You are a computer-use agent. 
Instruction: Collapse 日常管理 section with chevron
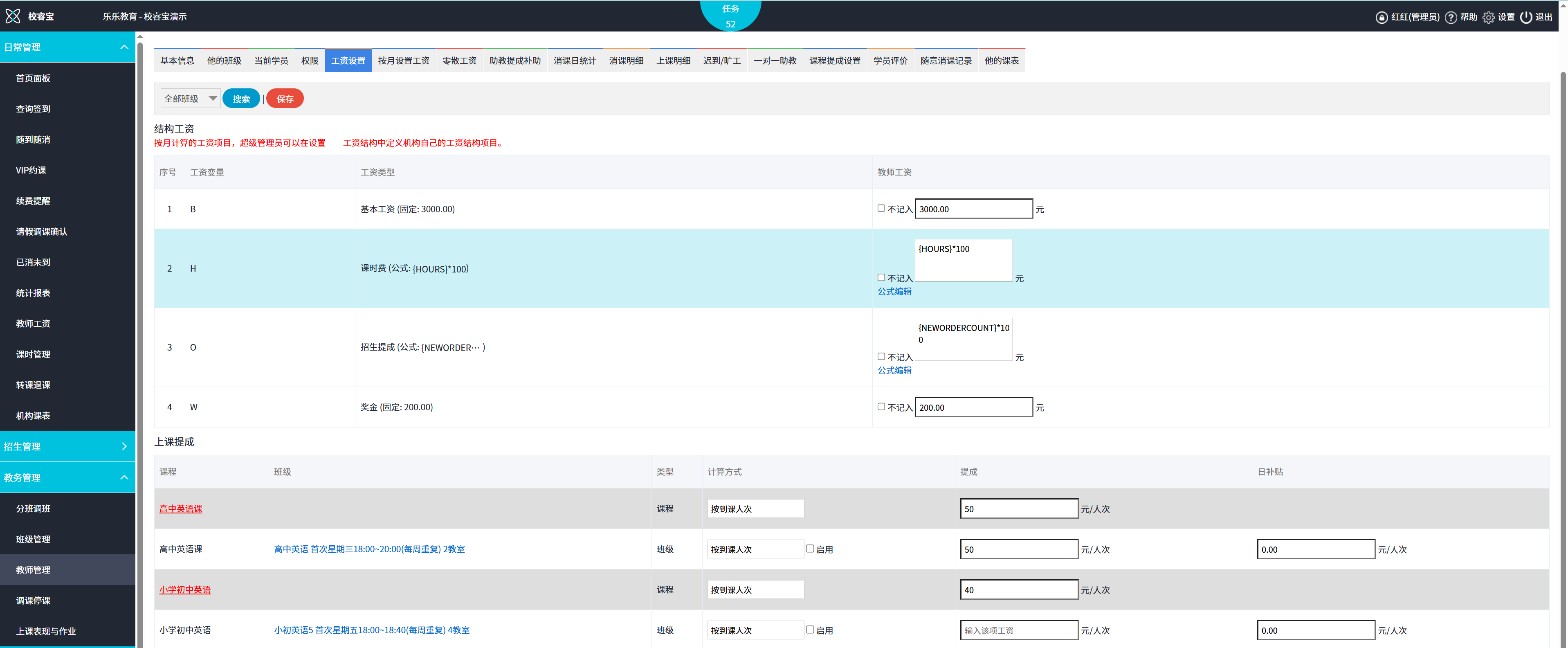[124, 47]
